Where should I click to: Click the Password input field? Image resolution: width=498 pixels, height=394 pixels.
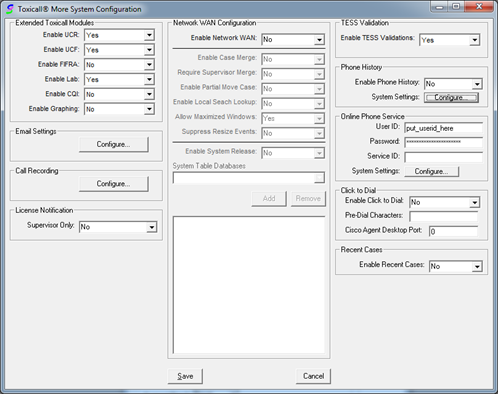444,142
